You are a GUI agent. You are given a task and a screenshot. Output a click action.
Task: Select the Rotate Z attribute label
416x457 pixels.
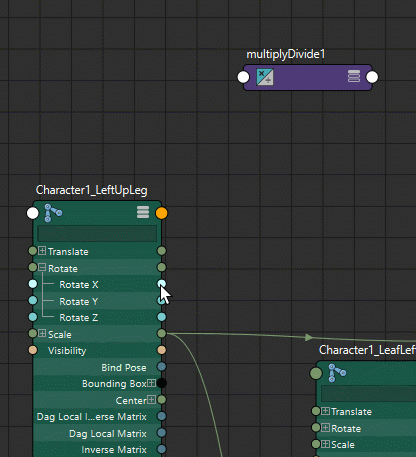click(79, 318)
